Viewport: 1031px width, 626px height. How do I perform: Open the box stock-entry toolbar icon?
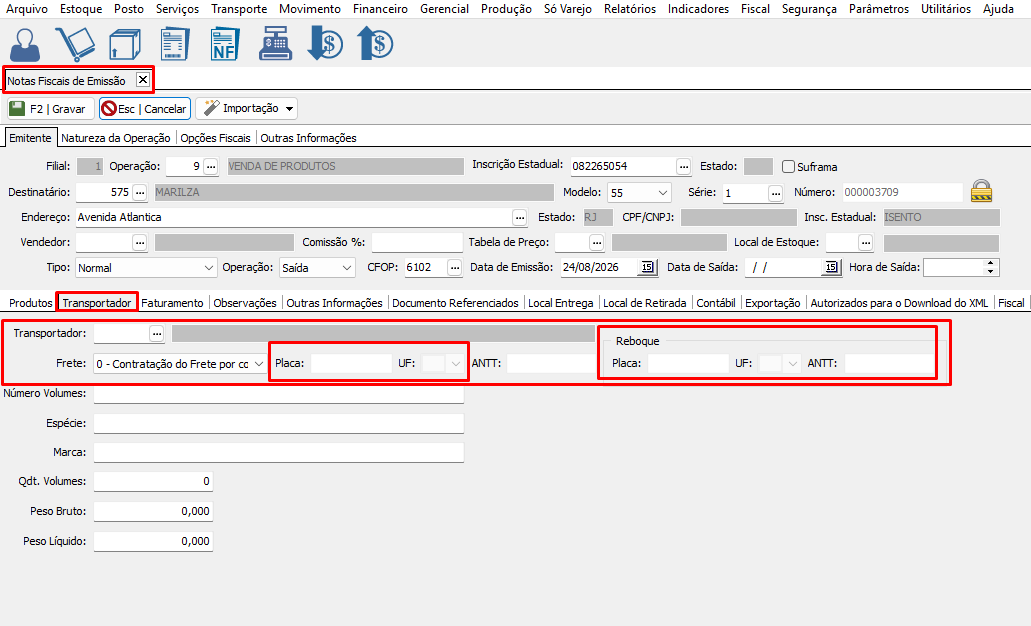point(124,45)
